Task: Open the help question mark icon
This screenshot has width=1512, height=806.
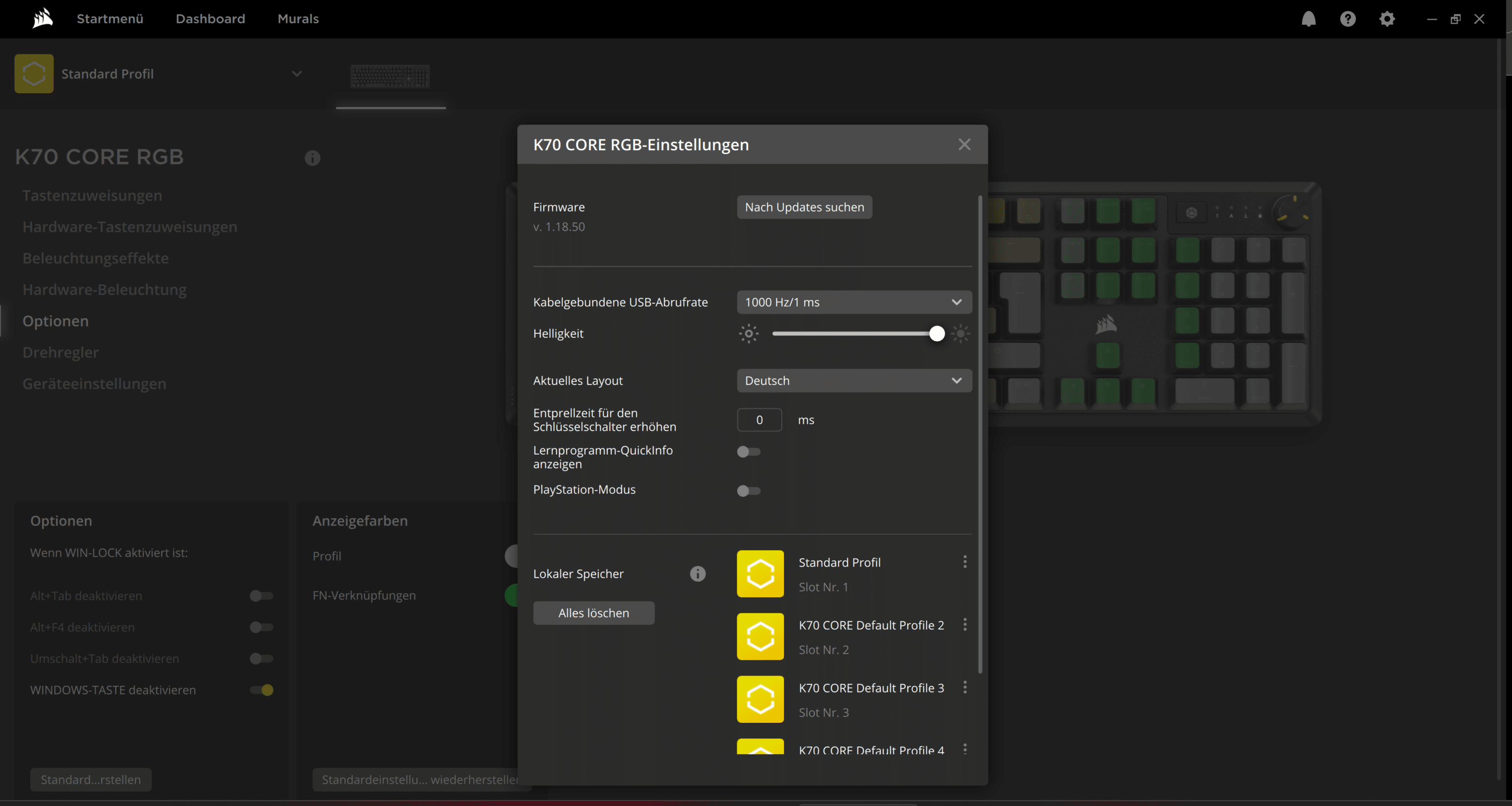Action: tap(1348, 19)
